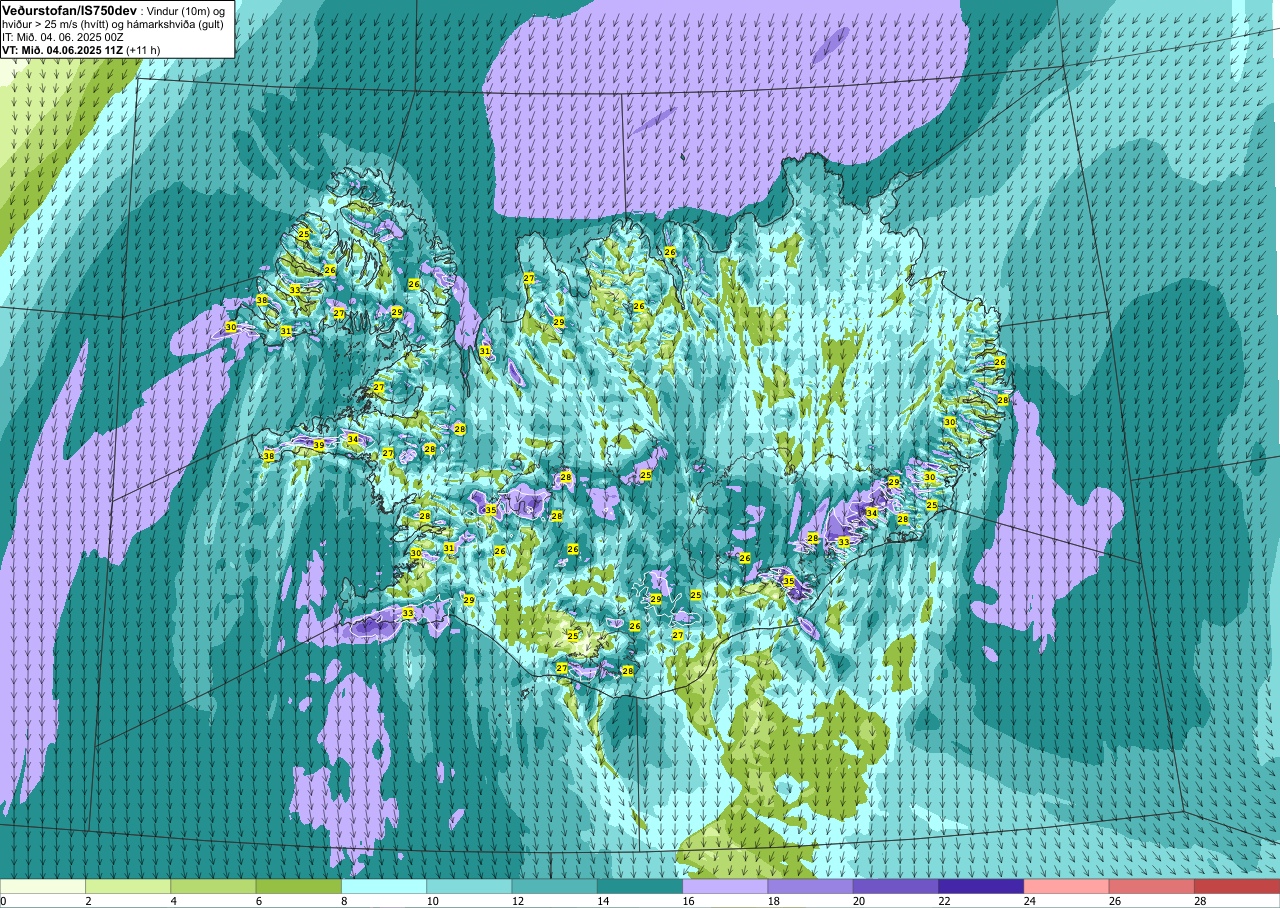Select the 16–18 m/s lavender legend swatch

point(725,886)
